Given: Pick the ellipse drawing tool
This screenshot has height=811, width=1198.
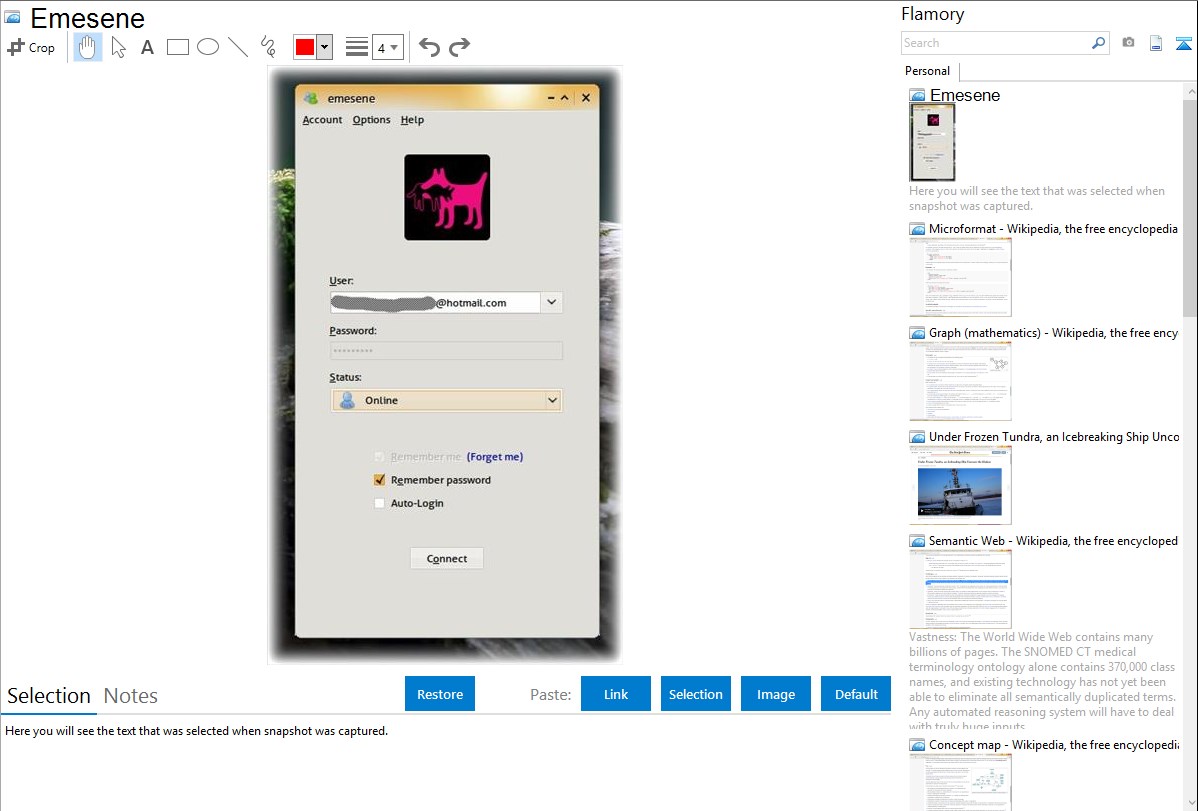Looking at the screenshot, I should tap(208, 47).
